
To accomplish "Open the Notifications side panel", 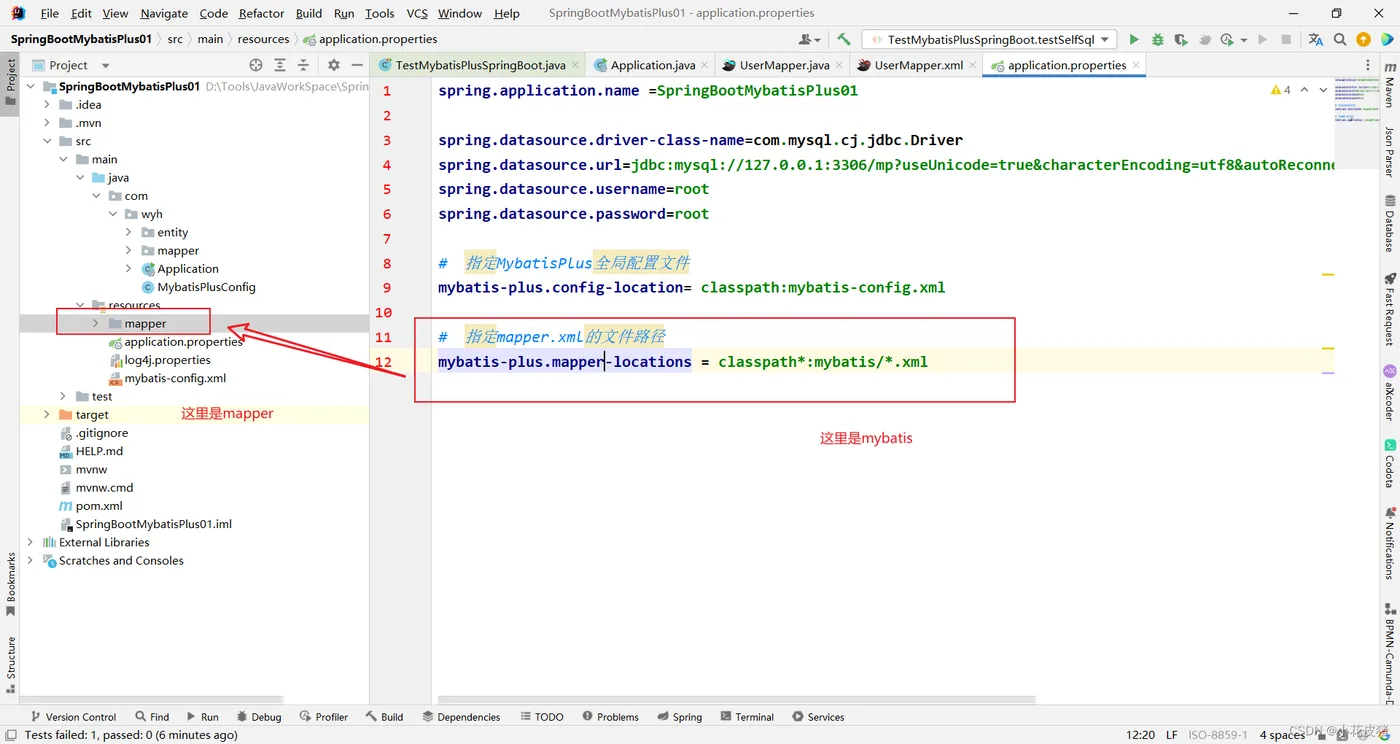I will [1389, 543].
